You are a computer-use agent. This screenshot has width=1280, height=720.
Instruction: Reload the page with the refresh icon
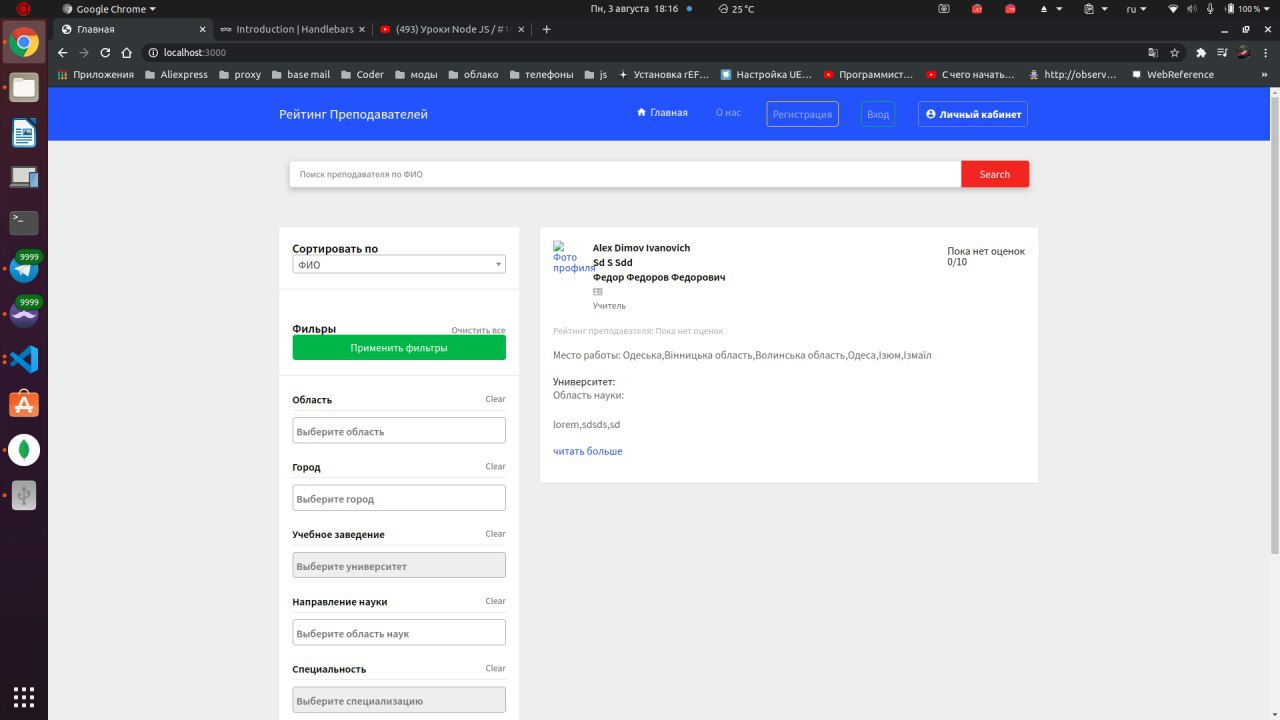coord(105,53)
